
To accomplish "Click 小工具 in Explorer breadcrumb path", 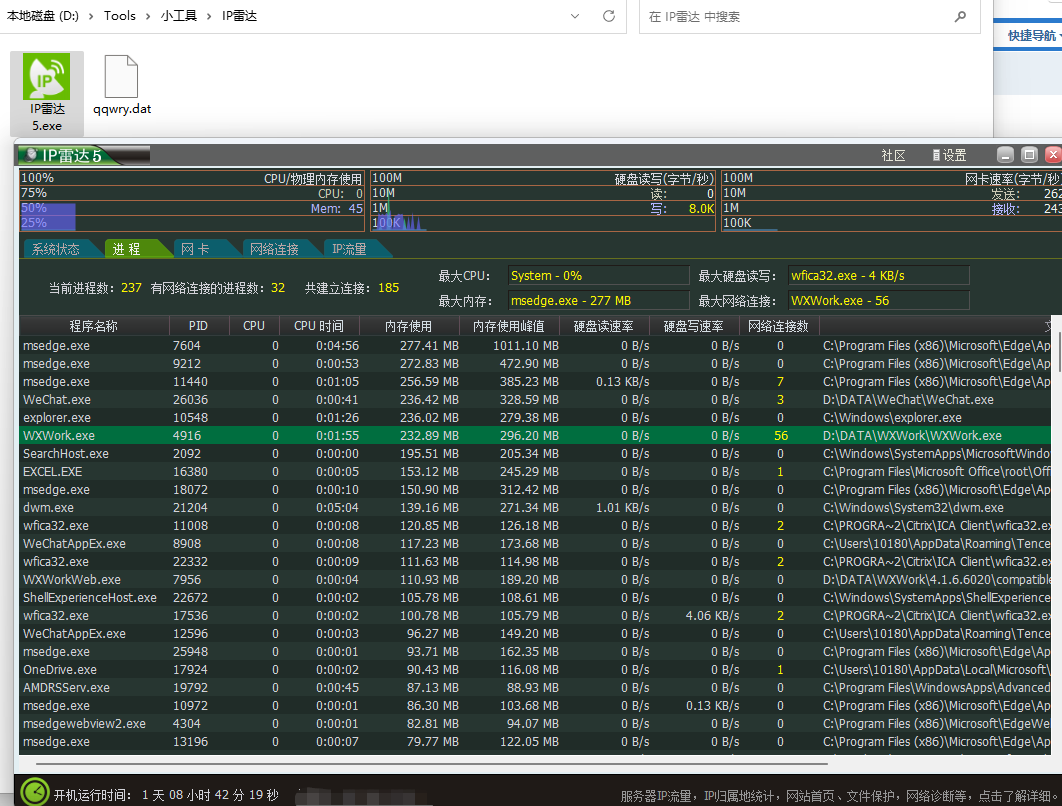I will tap(179, 16).
